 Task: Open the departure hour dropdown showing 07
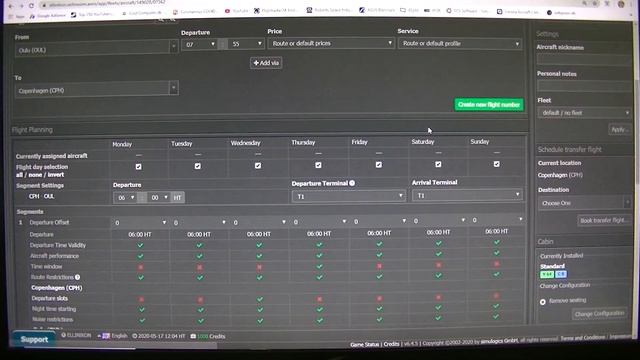tap(200, 44)
